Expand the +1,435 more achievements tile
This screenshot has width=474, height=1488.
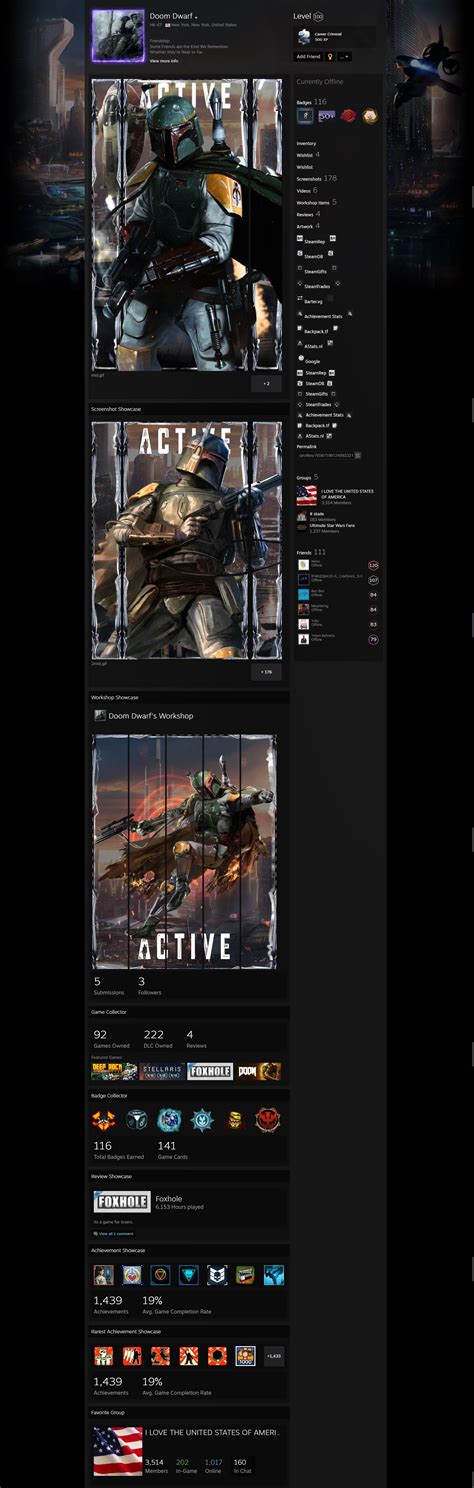[274, 1356]
